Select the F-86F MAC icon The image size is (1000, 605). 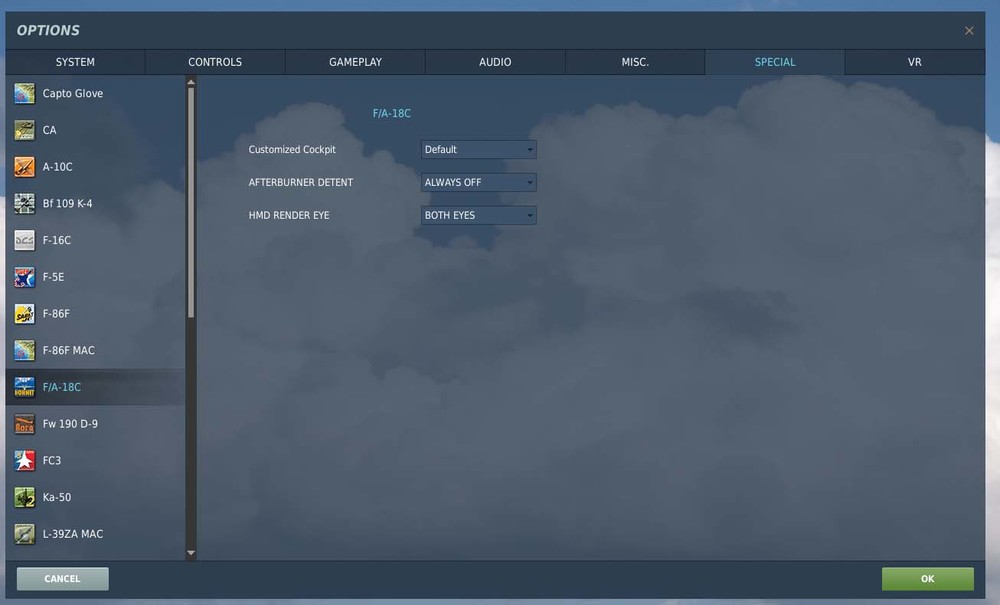(24, 351)
